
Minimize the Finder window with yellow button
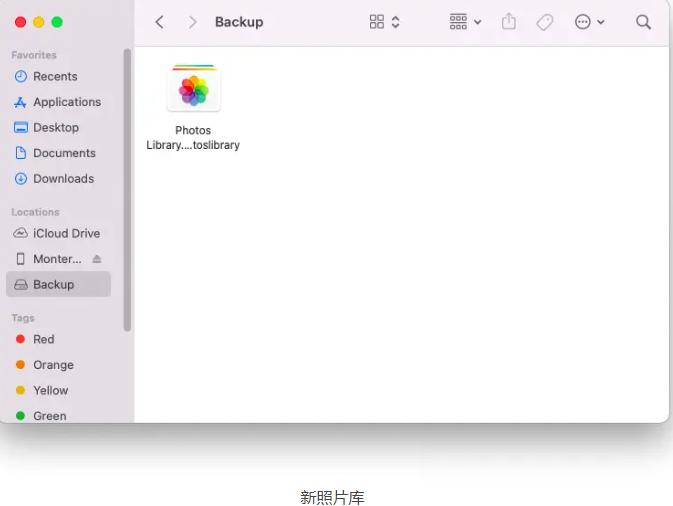click(x=39, y=22)
